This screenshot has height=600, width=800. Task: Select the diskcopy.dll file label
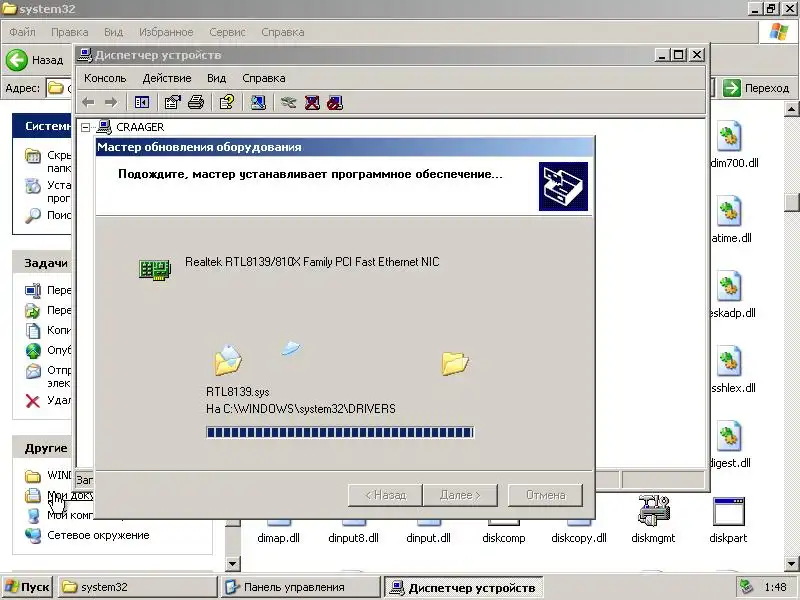[x=579, y=538]
